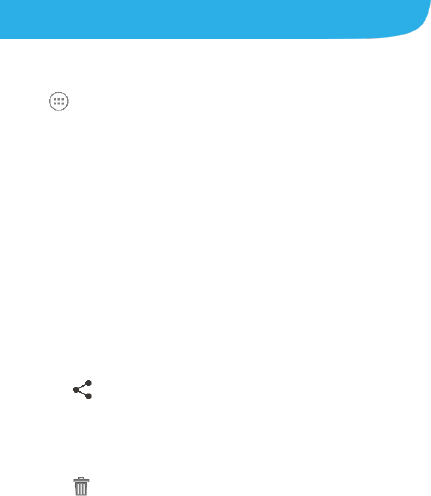
Task: Launch all apps via circled dots icon
Action: coord(59,101)
